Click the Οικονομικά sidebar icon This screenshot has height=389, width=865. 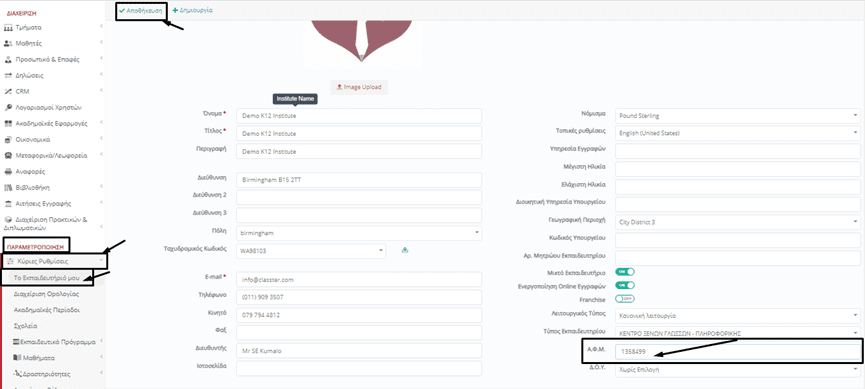[x=8, y=139]
